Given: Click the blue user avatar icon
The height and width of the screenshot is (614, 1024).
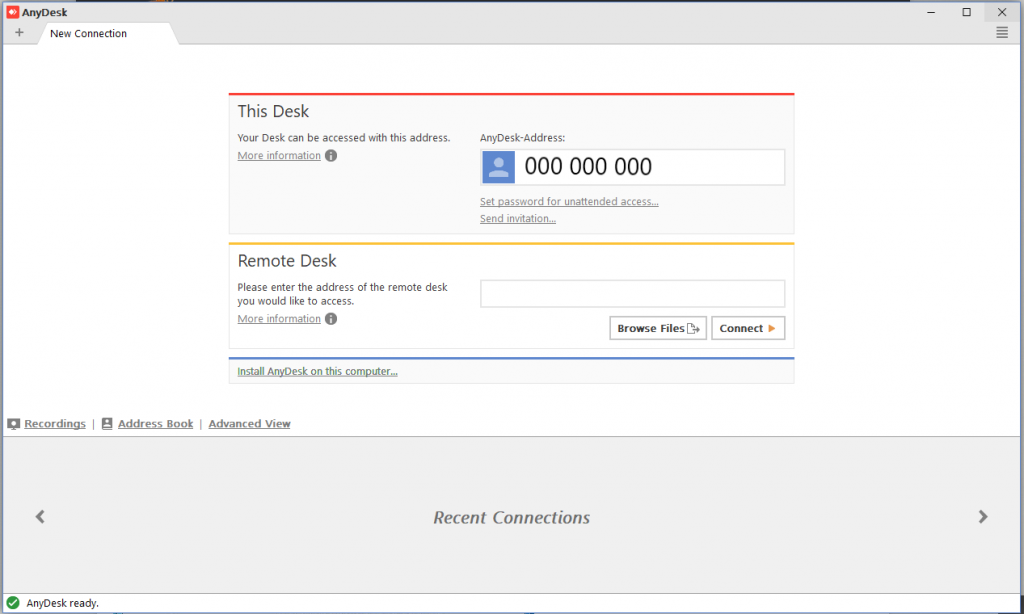Looking at the screenshot, I should (x=498, y=167).
